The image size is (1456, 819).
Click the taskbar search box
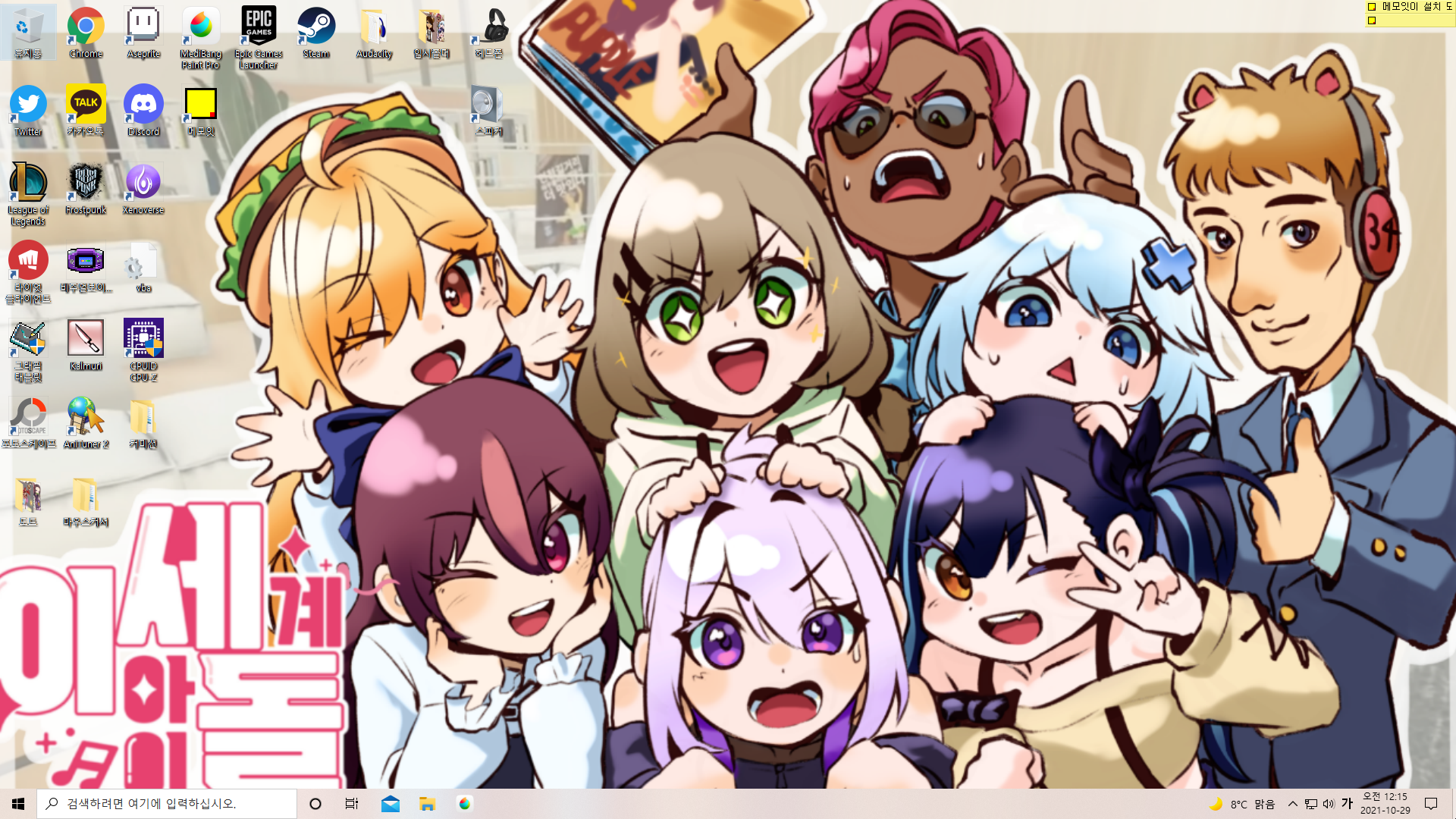[x=167, y=804]
